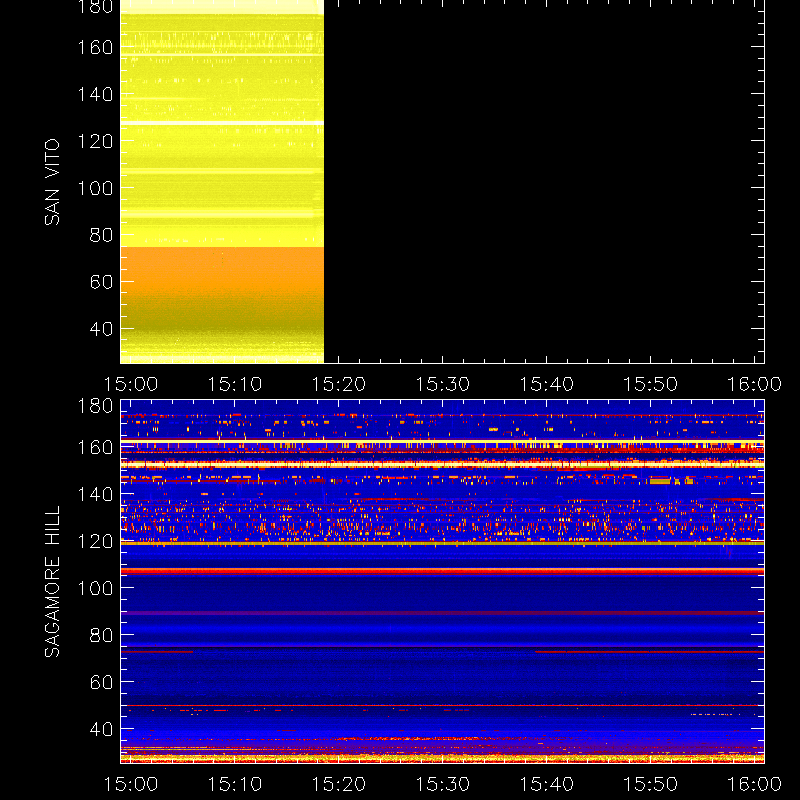Image resolution: width=800 pixels, height=800 pixels.
Task: Select the 140 tick label on San Vito axis
Action: point(95,94)
